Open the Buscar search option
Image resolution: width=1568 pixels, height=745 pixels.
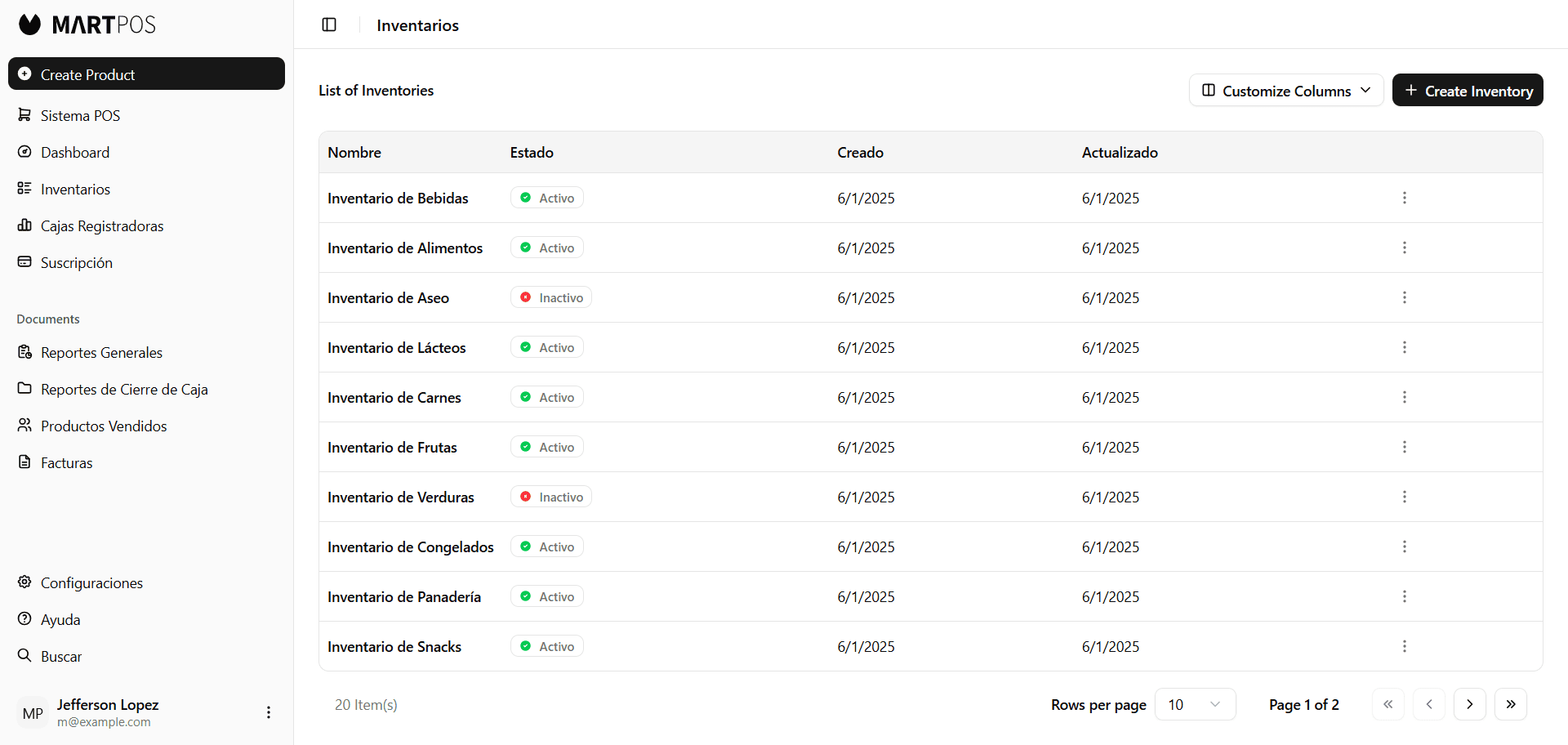click(x=61, y=657)
